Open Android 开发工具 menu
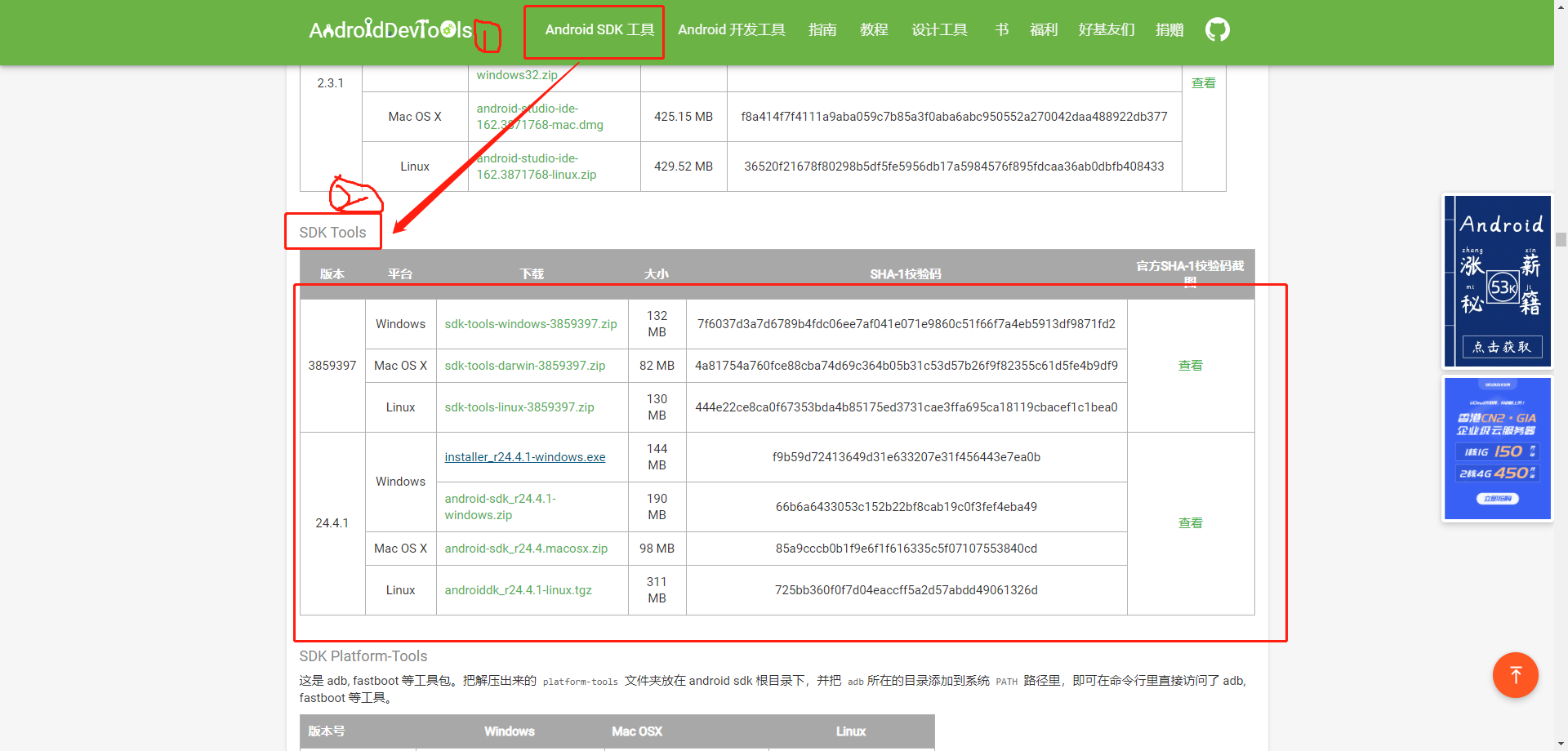1568x751 pixels. tap(731, 30)
